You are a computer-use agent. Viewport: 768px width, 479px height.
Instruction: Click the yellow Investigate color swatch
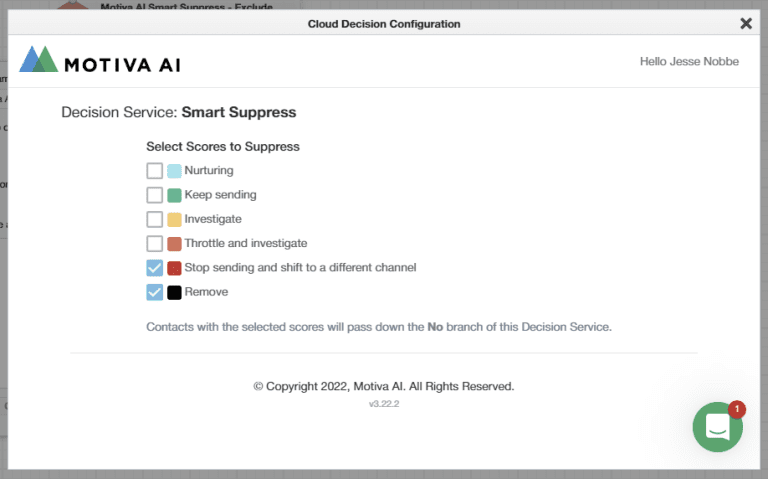pyautogui.click(x=174, y=219)
